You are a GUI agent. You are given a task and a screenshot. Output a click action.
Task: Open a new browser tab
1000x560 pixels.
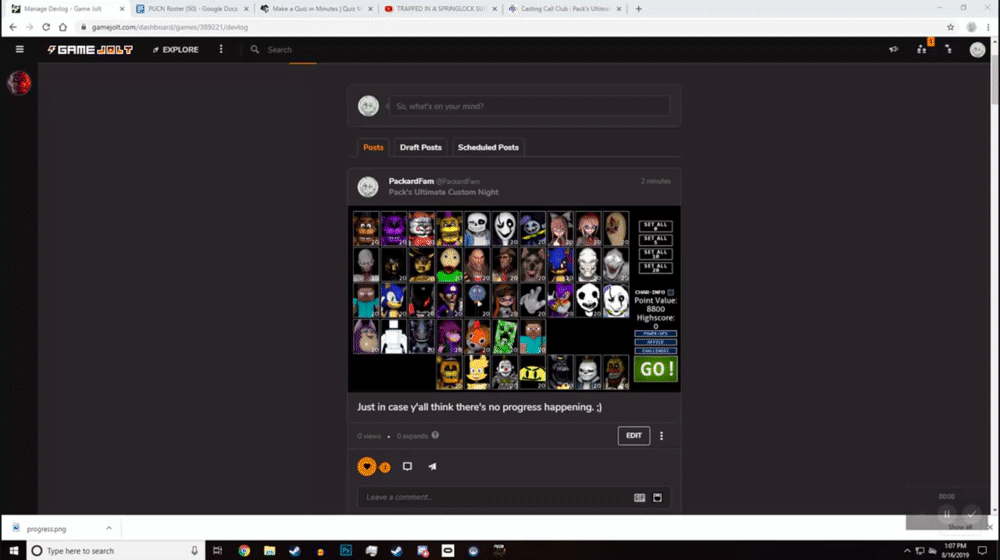pos(638,9)
